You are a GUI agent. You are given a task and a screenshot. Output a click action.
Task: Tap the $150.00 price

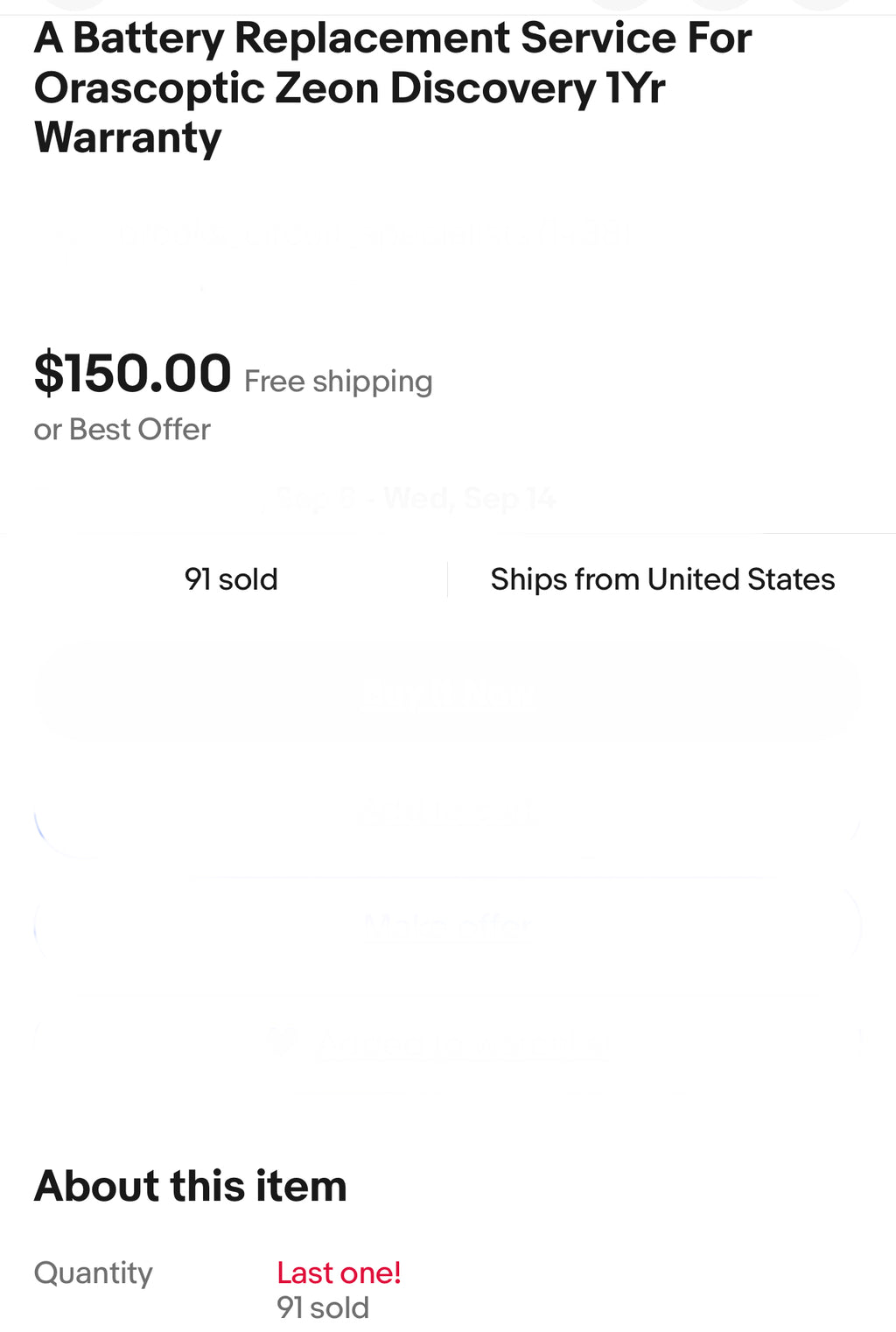pyautogui.click(x=132, y=374)
